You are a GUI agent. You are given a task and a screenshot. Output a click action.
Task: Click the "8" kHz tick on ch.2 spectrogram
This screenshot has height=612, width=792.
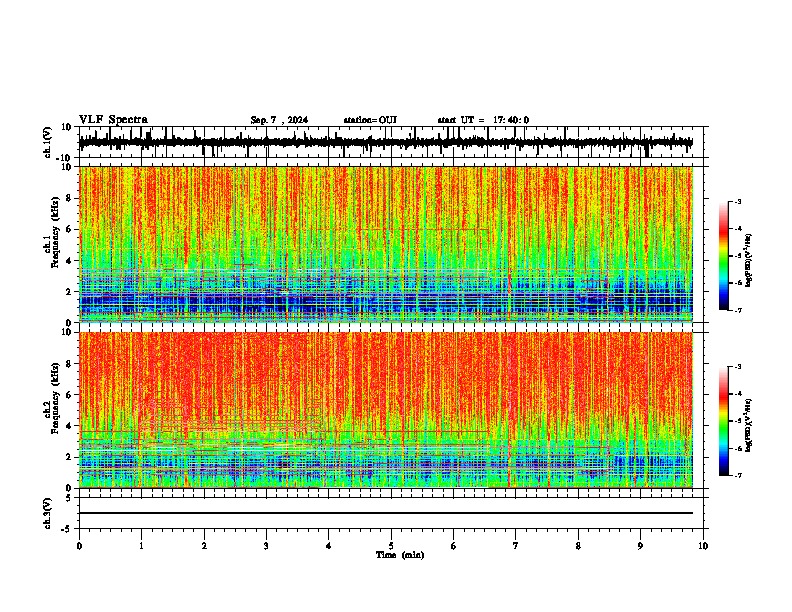coord(70,364)
